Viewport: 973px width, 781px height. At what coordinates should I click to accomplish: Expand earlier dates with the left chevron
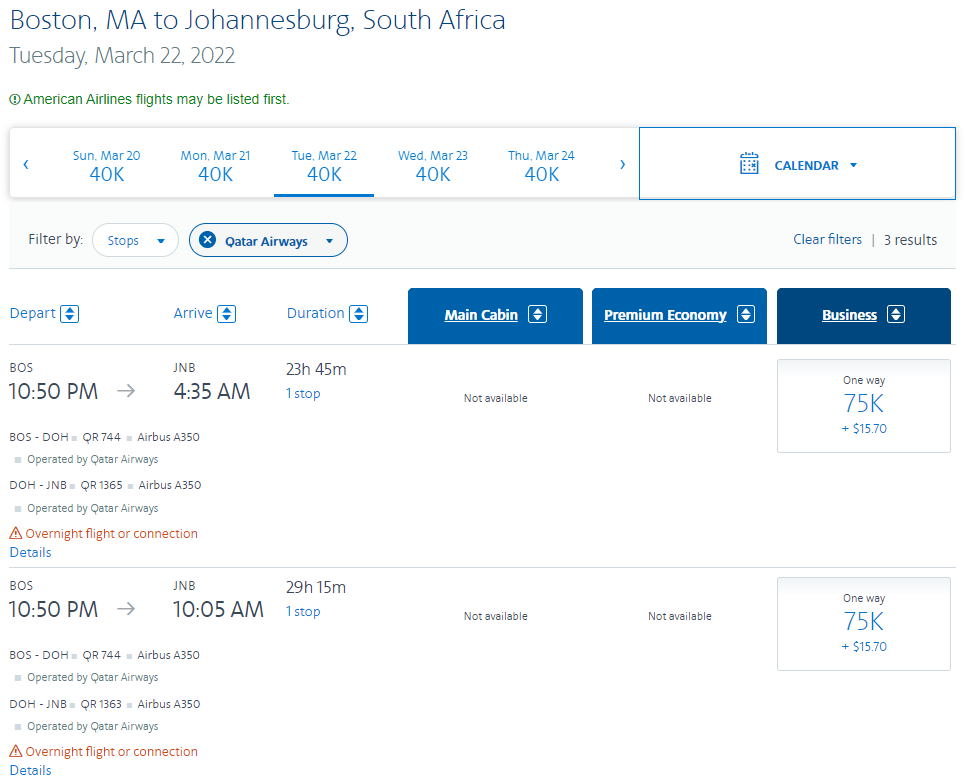click(x=25, y=164)
